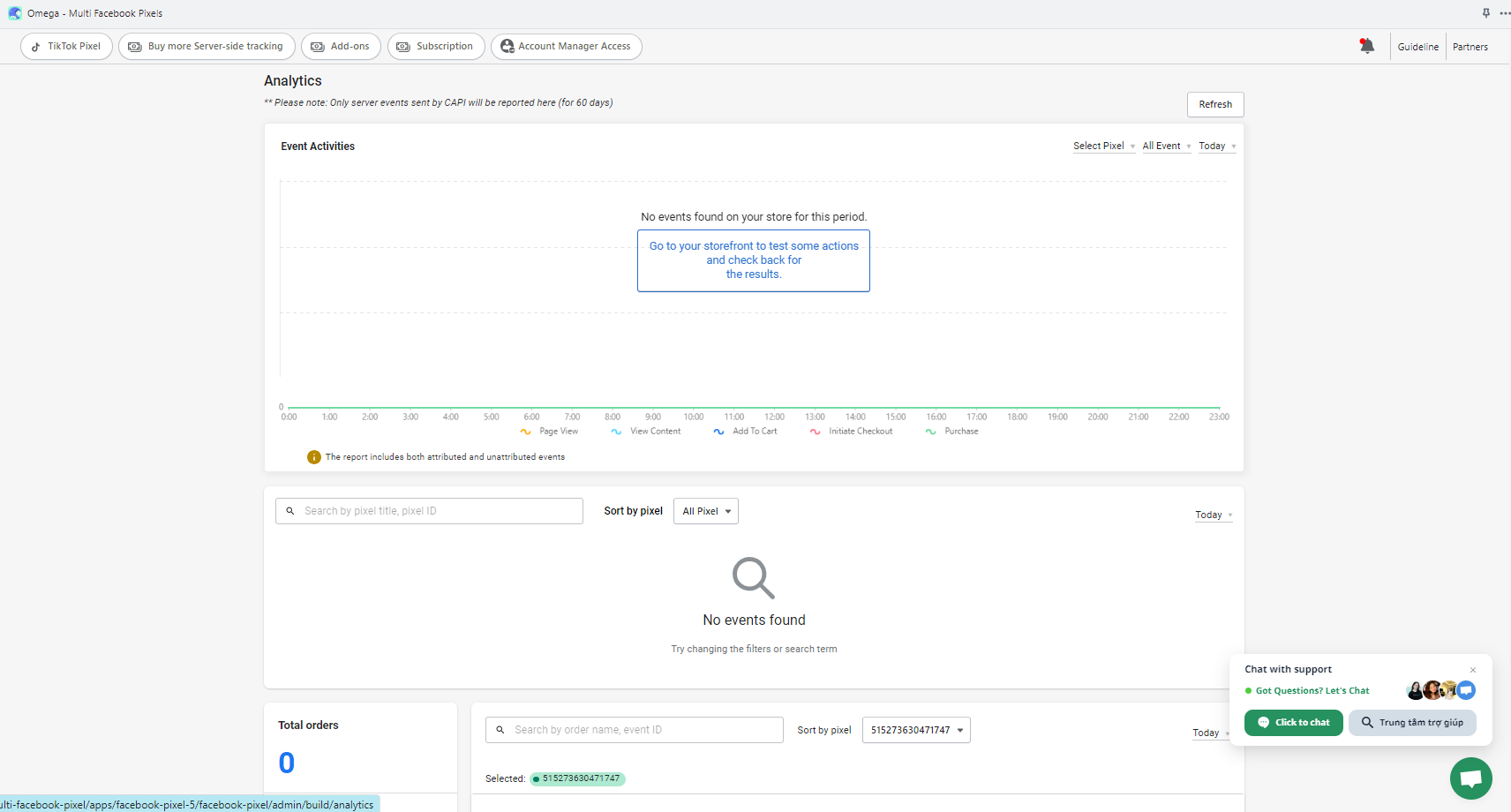Open the more options ellipsis menu

coord(1504,13)
